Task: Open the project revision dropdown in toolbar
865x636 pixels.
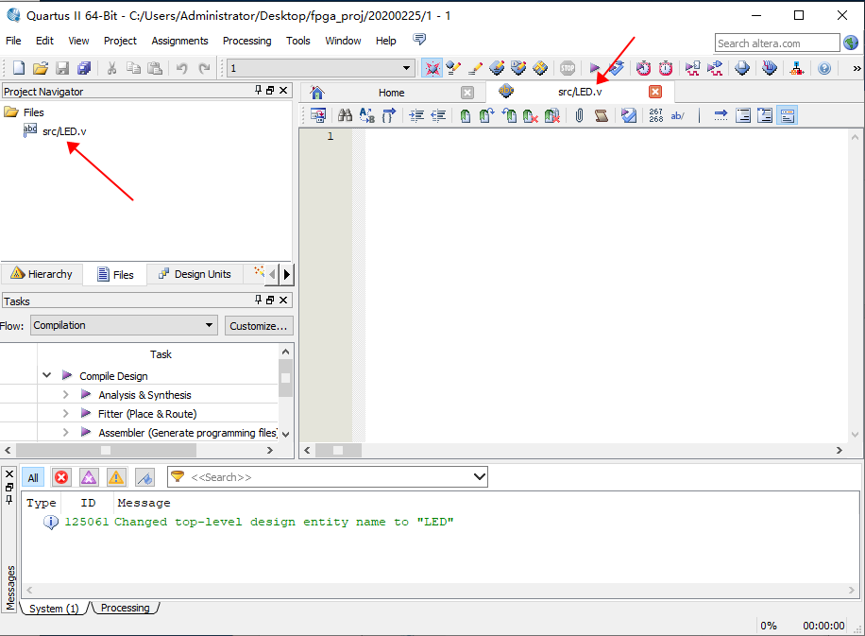Action: (x=320, y=68)
